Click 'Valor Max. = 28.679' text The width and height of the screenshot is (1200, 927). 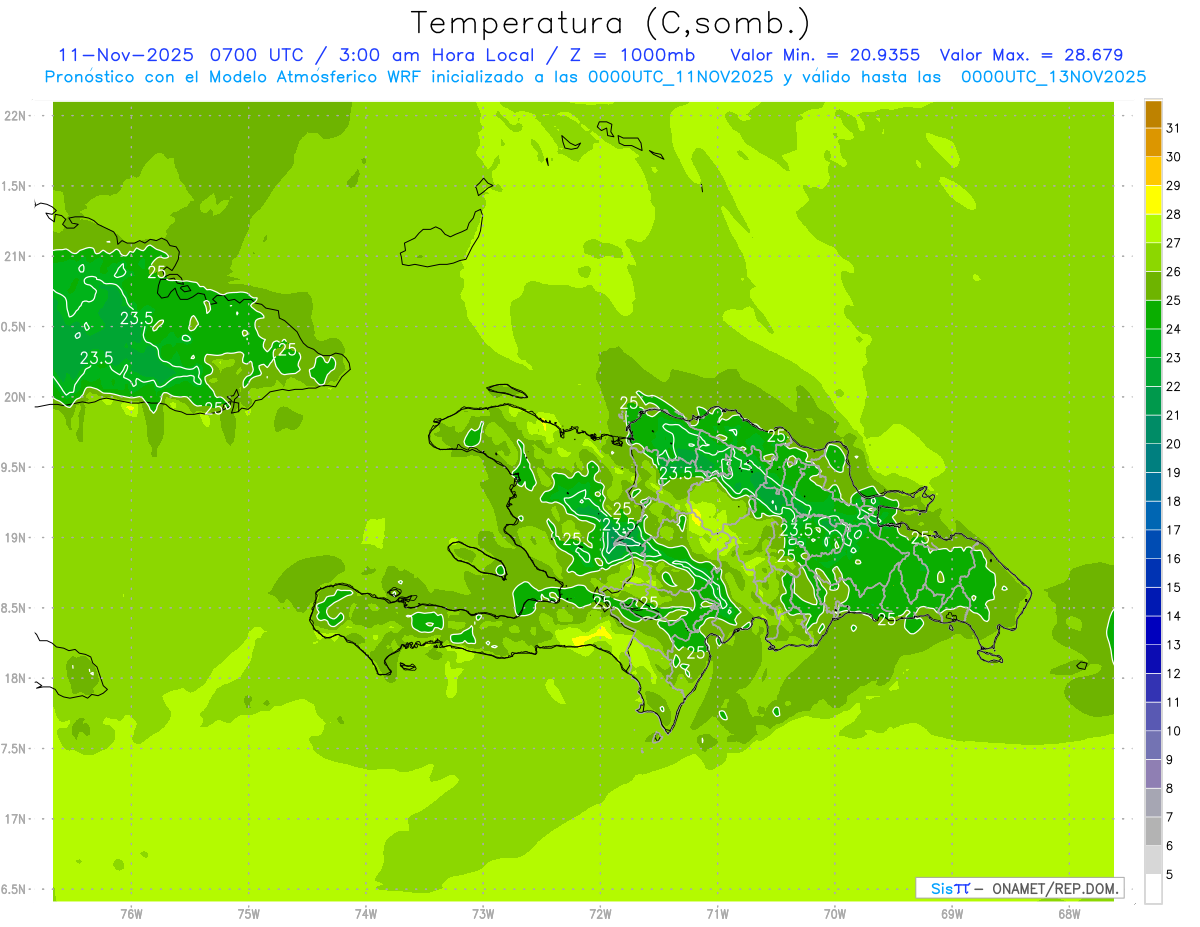1032,54
